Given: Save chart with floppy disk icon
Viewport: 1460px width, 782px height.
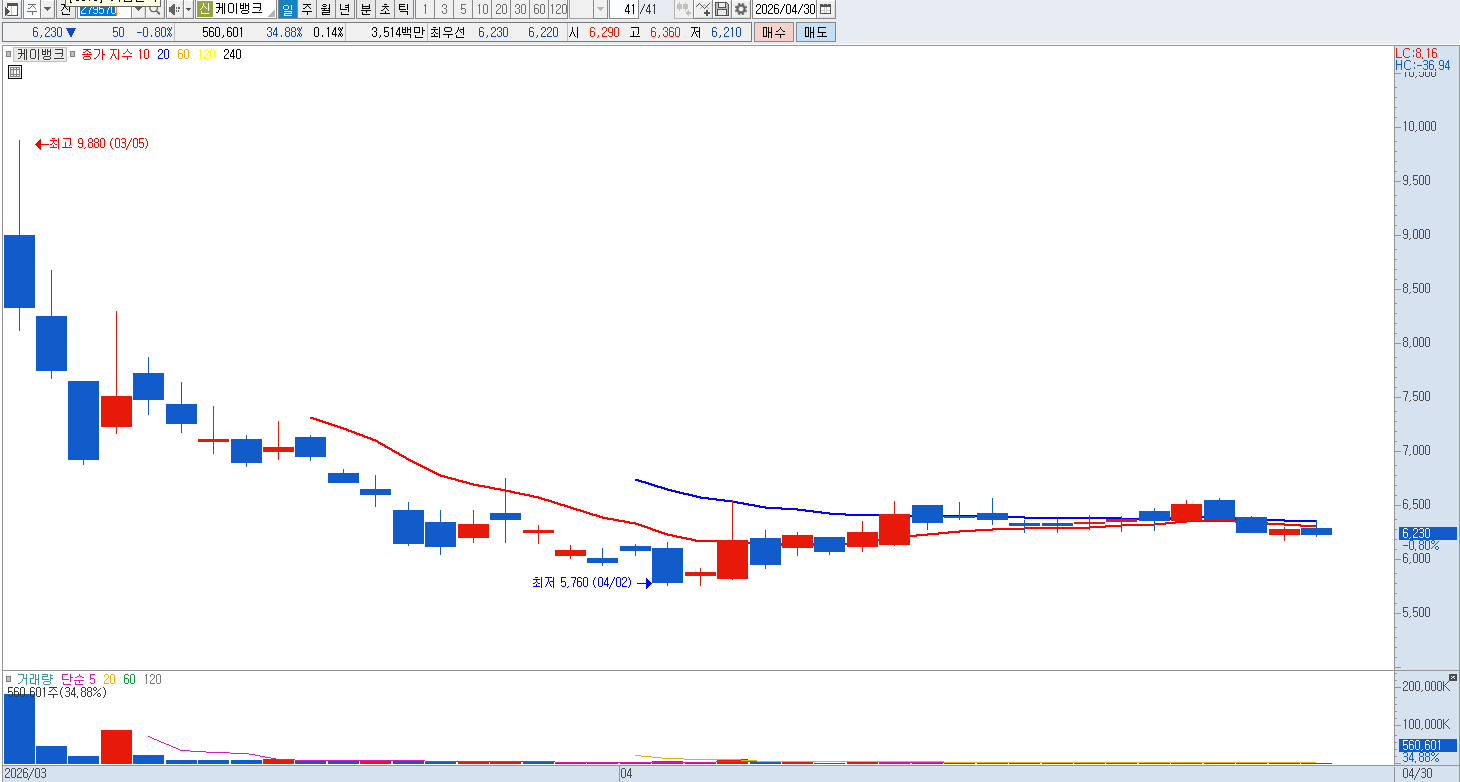Looking at the screenshot, I should (722, 9).
